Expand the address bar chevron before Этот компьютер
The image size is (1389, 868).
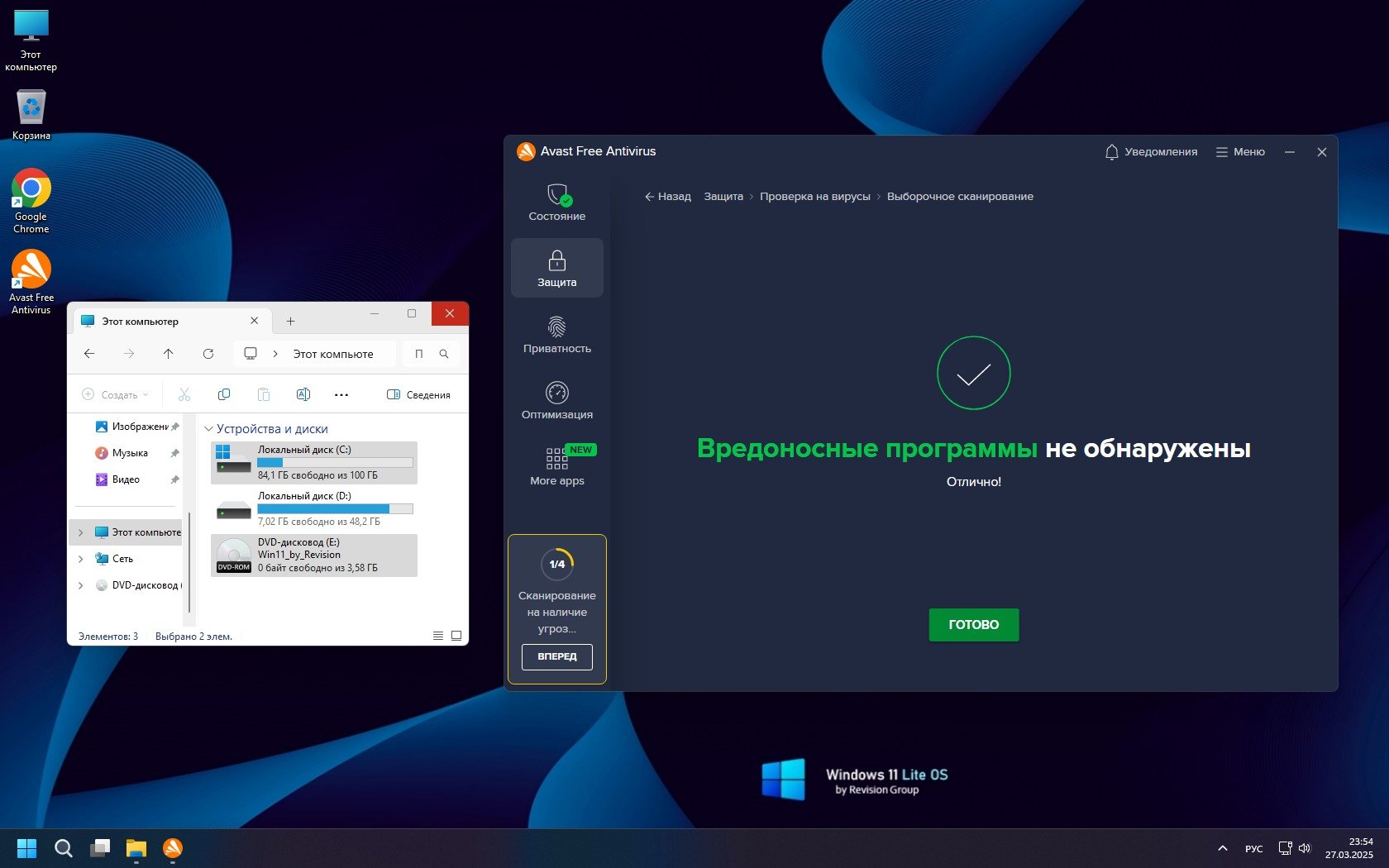(x=275, y=354)
